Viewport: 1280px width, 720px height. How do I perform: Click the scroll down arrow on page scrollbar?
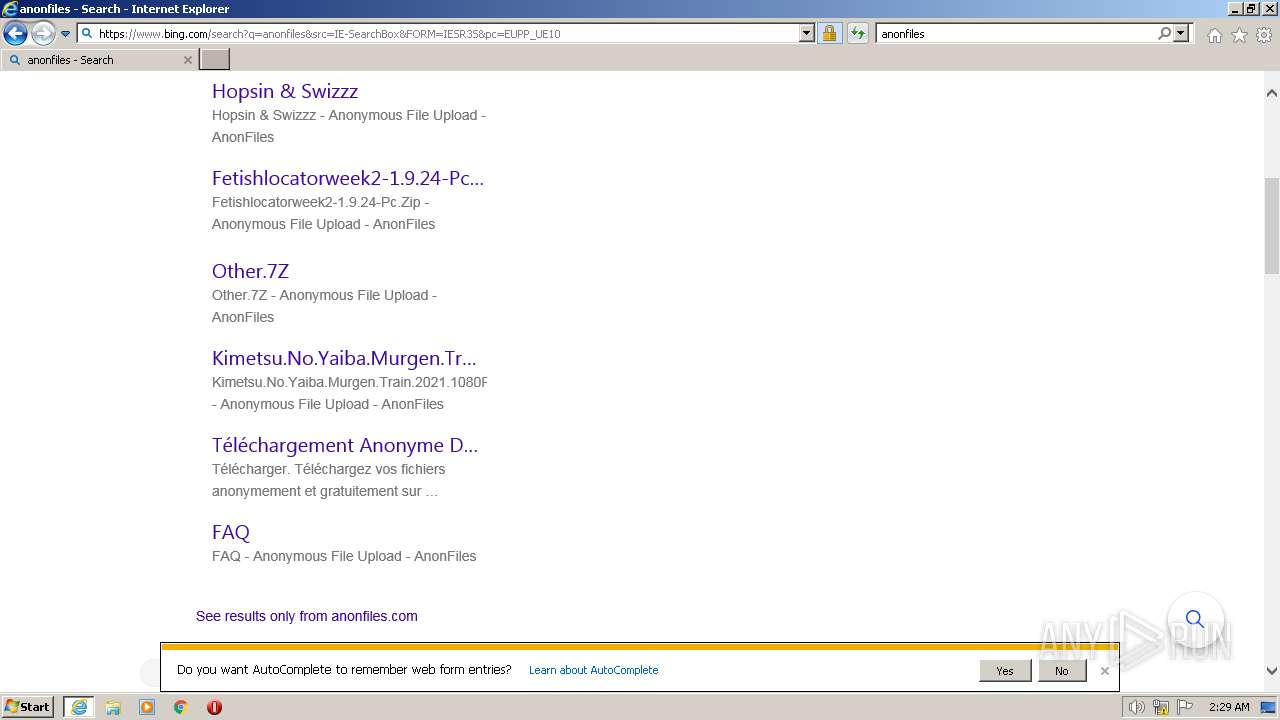tap(1271, 671)
